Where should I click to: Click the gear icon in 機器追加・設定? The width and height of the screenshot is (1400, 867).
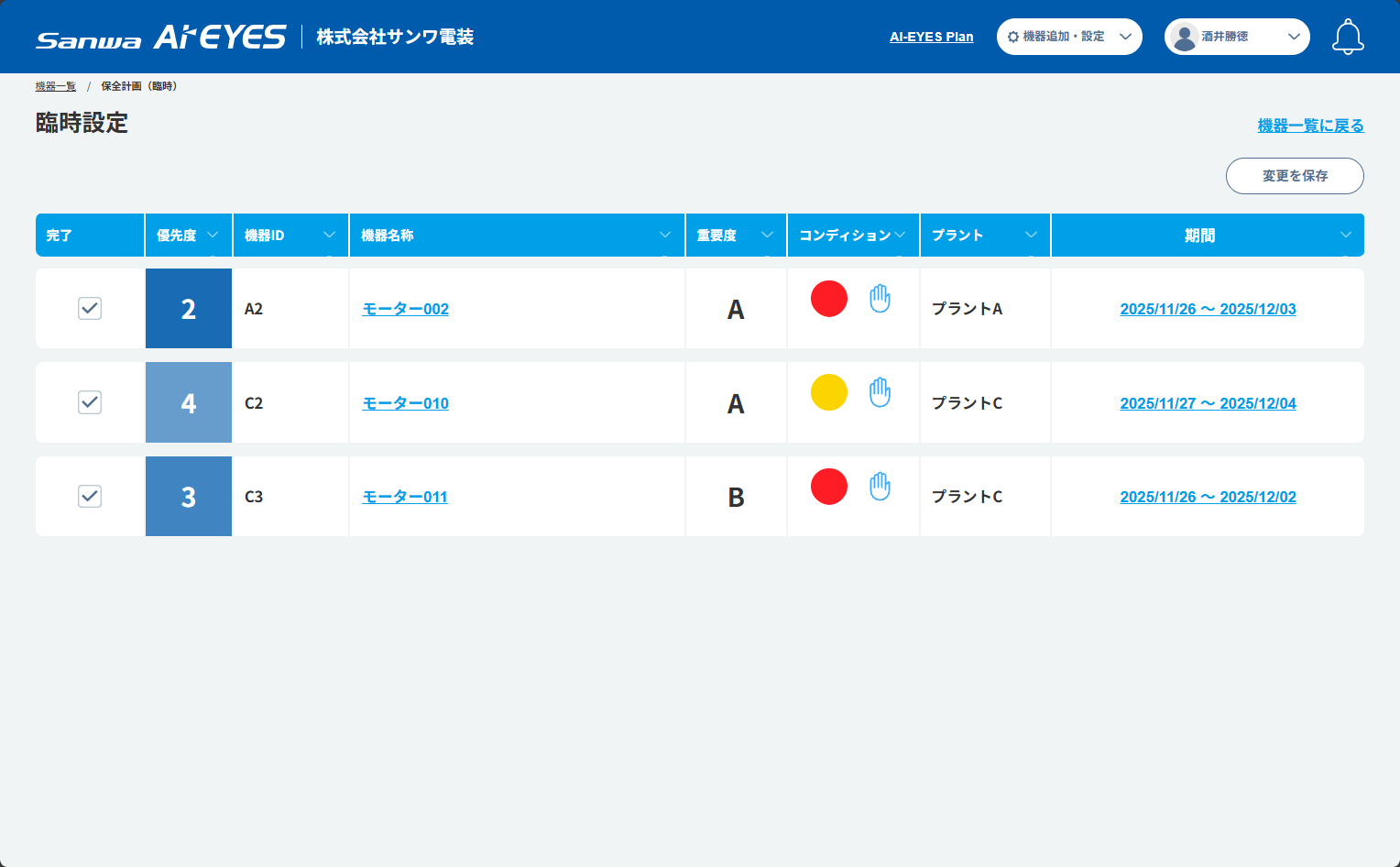point(1012,37)
